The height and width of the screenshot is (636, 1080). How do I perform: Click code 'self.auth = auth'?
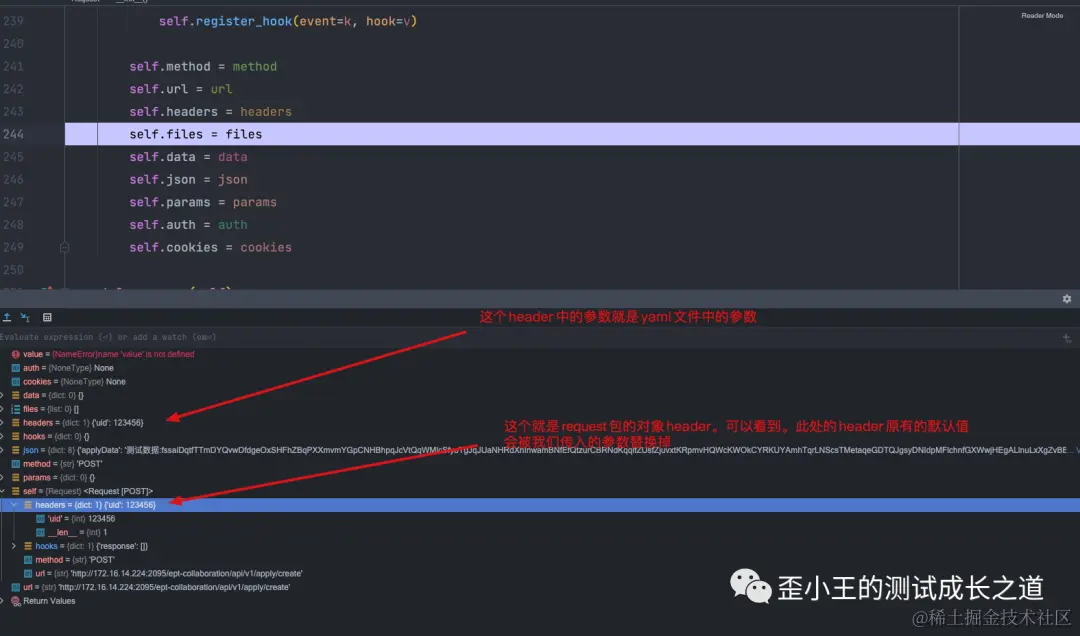pos(188,225)
